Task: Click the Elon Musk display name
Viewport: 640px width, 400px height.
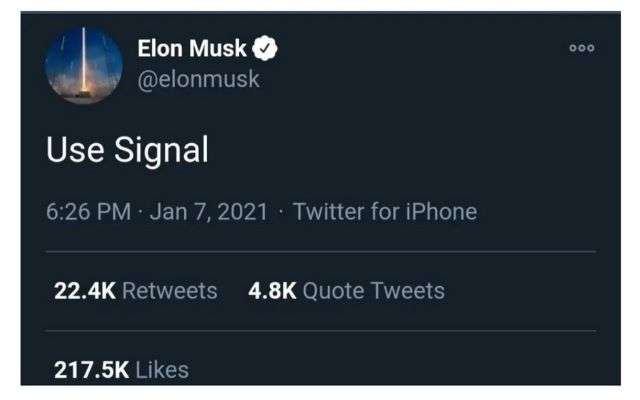Action: [192, 48]
